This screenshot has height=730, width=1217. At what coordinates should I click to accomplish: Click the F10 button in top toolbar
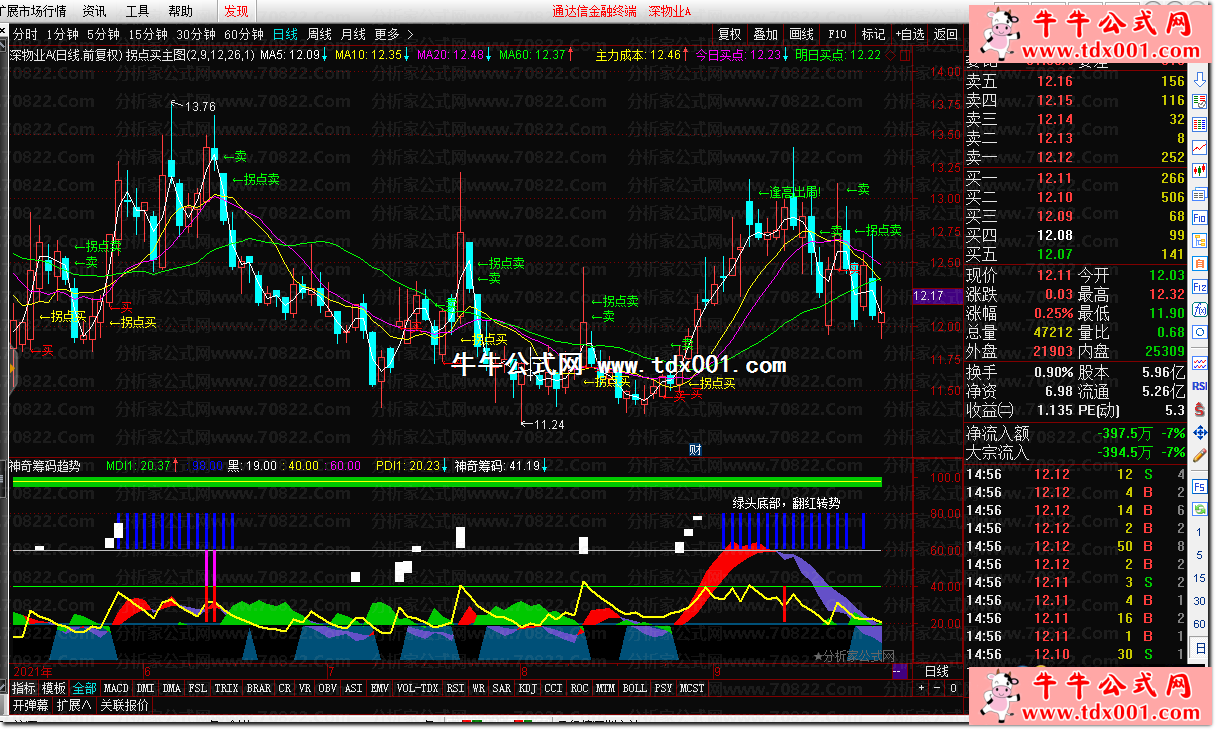click(837, 34)
